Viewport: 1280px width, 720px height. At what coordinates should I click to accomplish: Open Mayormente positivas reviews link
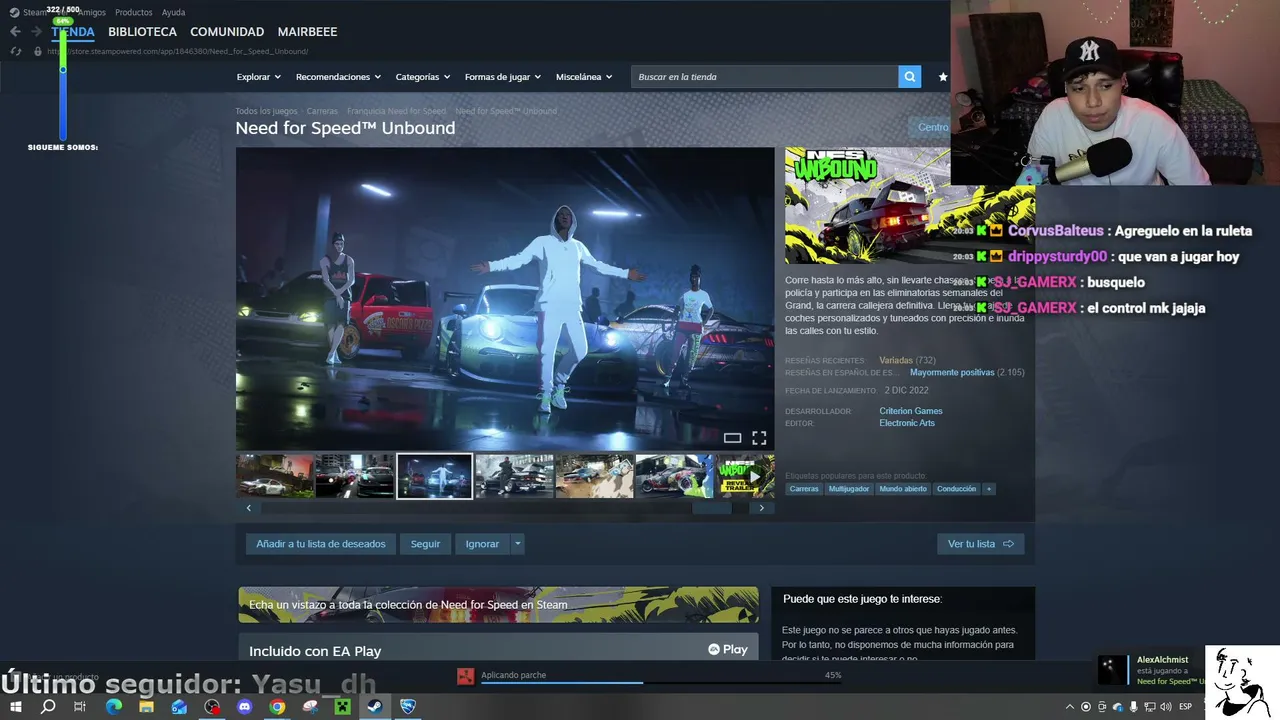click(952, 373)
